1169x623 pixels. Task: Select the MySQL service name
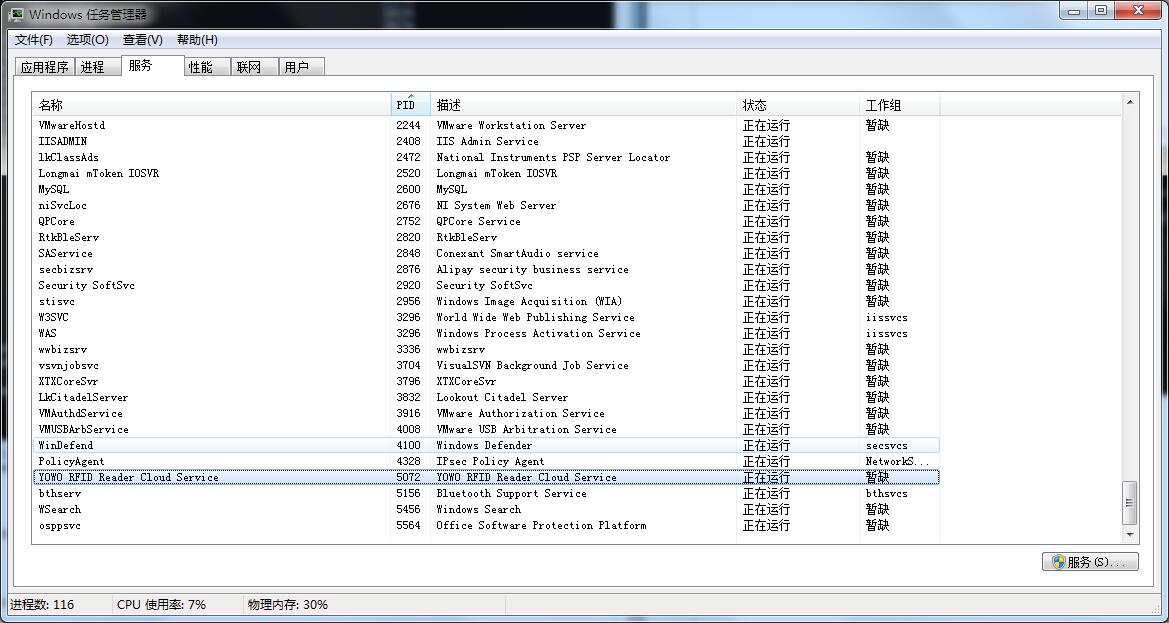(54, 189)
